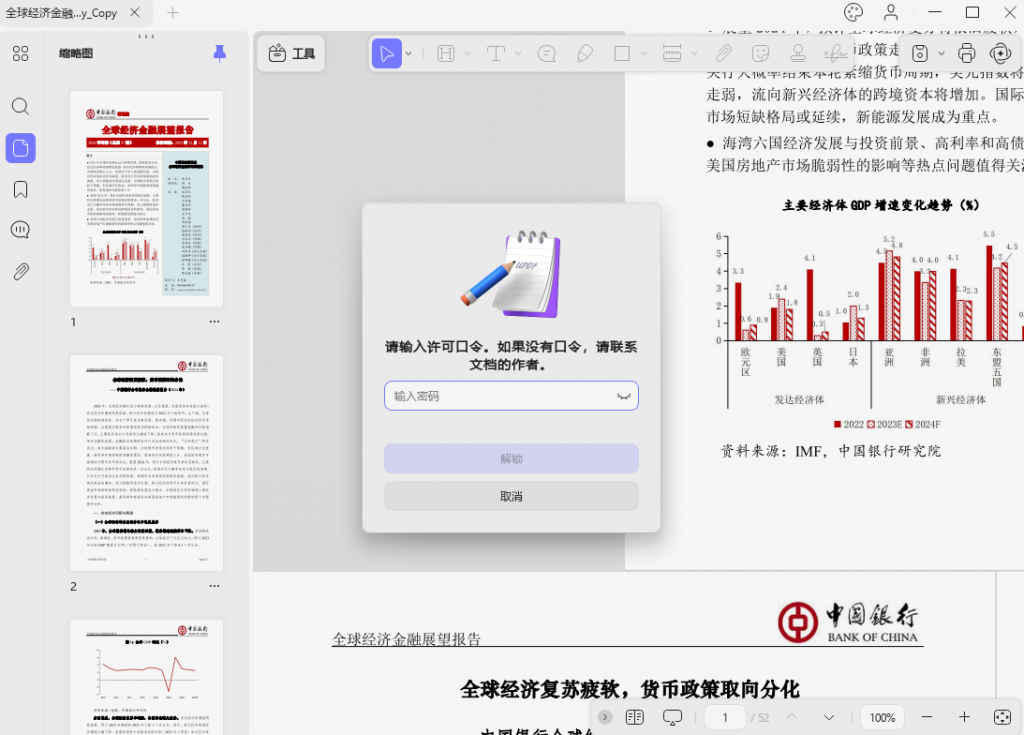Expand the shape tool dropdown arrow
This screenshot has width=1024, height=735.
[x=643, y=53]
